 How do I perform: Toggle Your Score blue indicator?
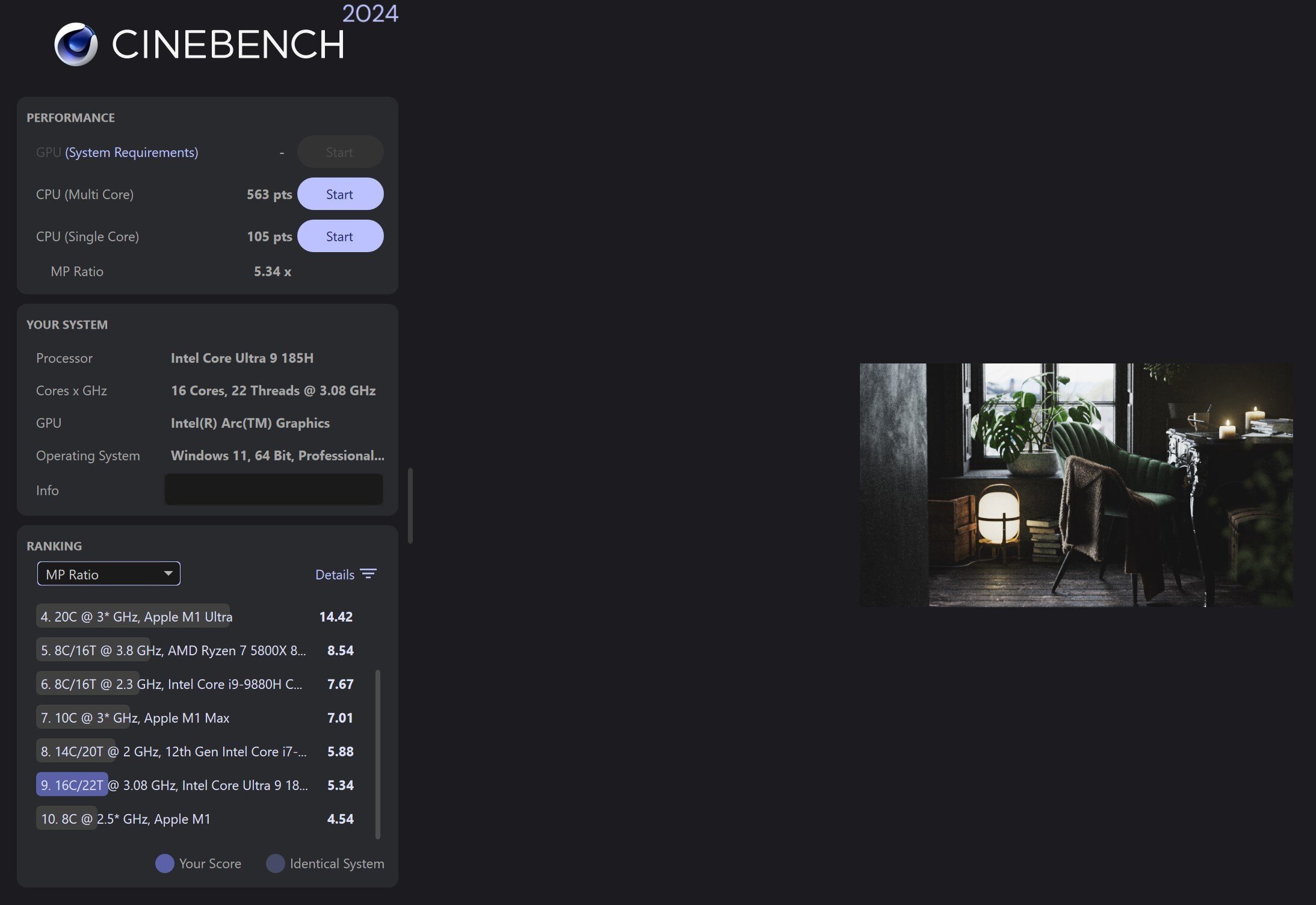click(162, 862)
